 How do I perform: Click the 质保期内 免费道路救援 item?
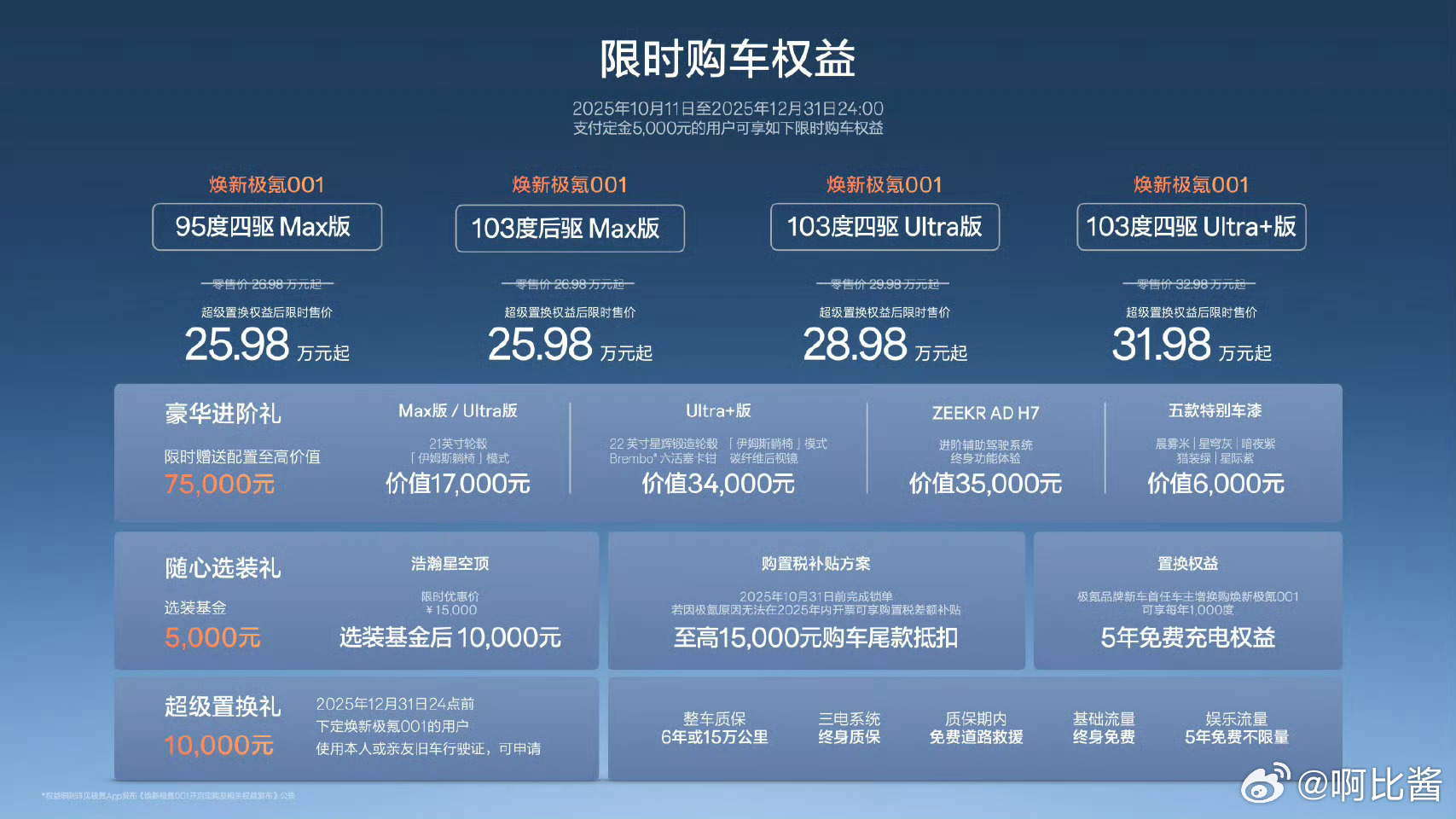[977, 728]
